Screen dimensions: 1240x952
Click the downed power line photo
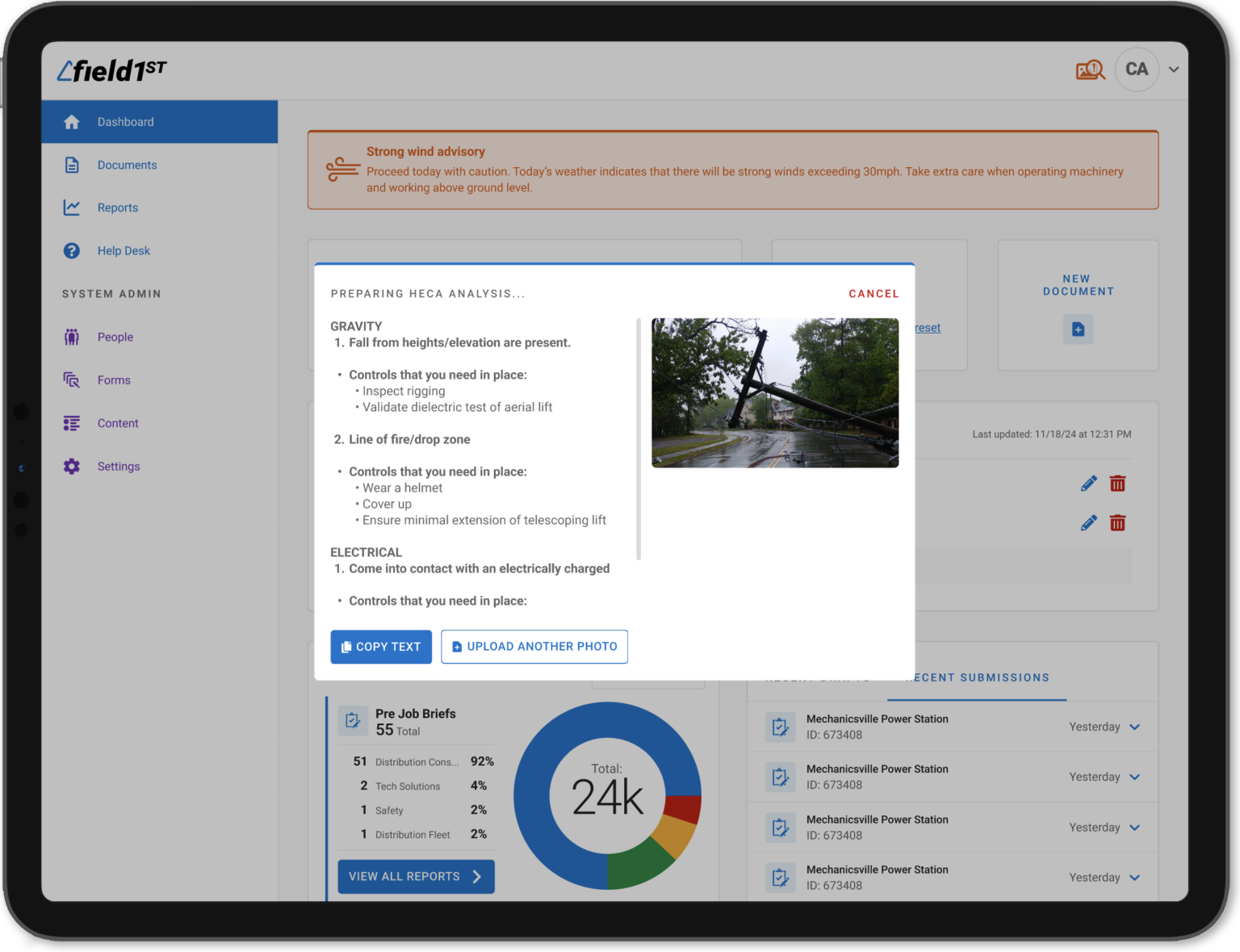pyautogui.click(x=774, y=393)
